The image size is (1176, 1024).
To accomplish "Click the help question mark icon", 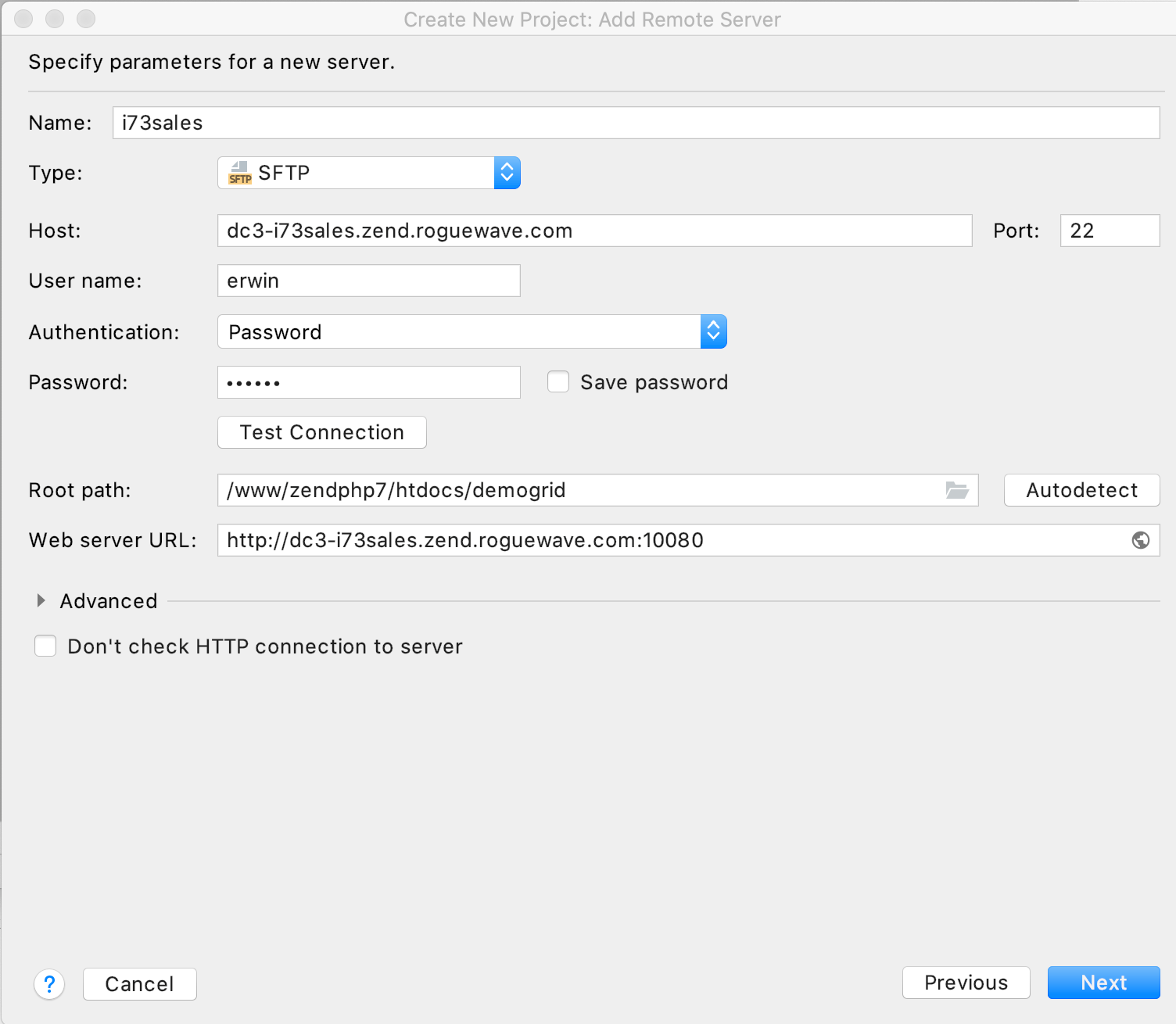I will 49,984.
